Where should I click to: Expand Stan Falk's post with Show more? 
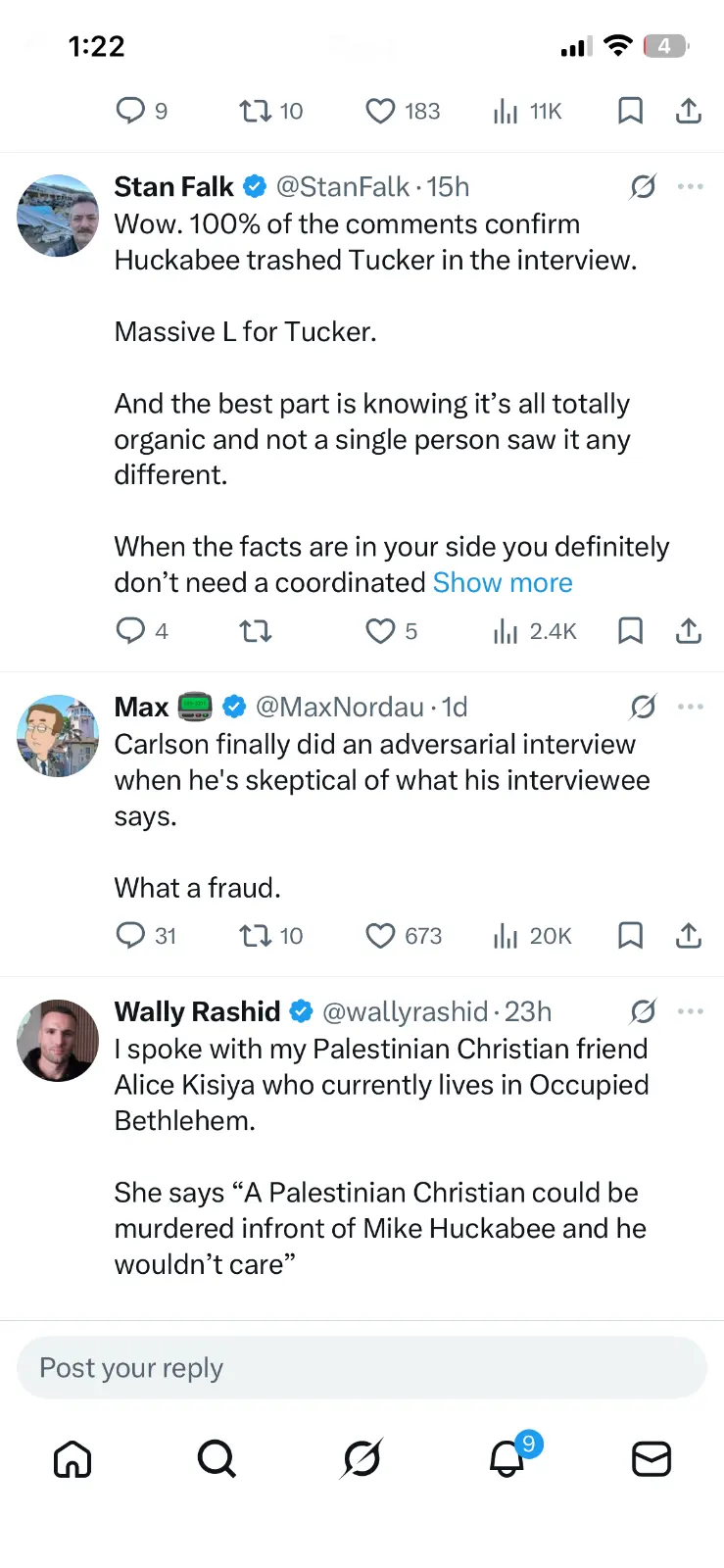[x=503, y=583]
